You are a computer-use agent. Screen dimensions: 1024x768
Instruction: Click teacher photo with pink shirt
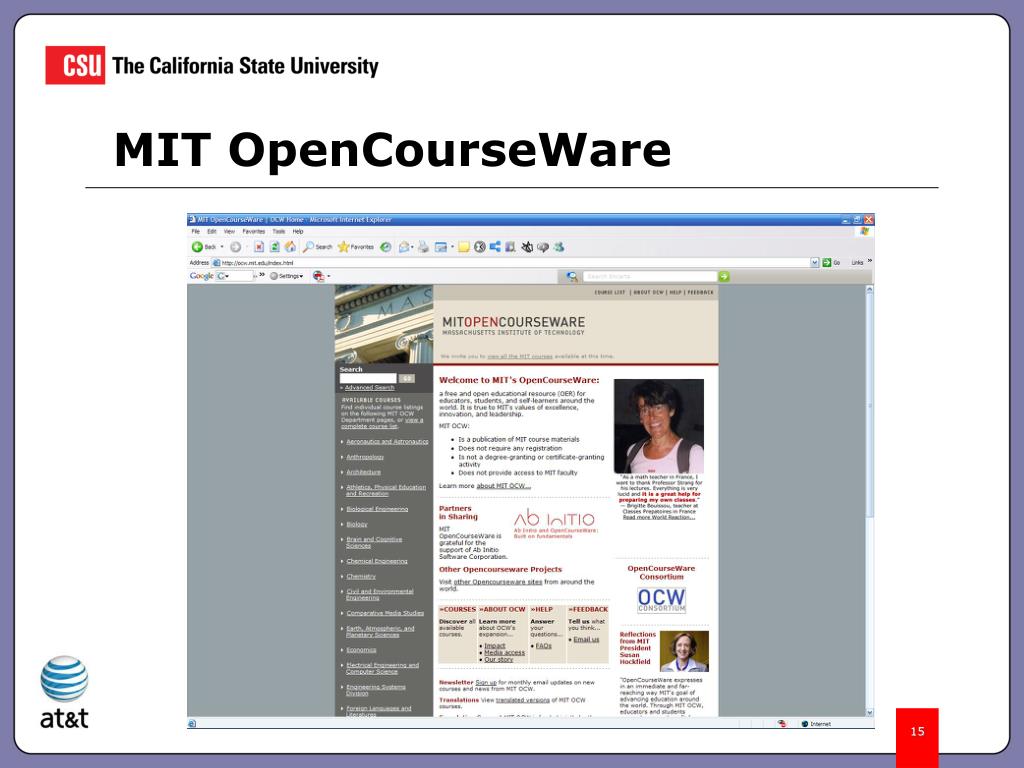pos(659,426)
